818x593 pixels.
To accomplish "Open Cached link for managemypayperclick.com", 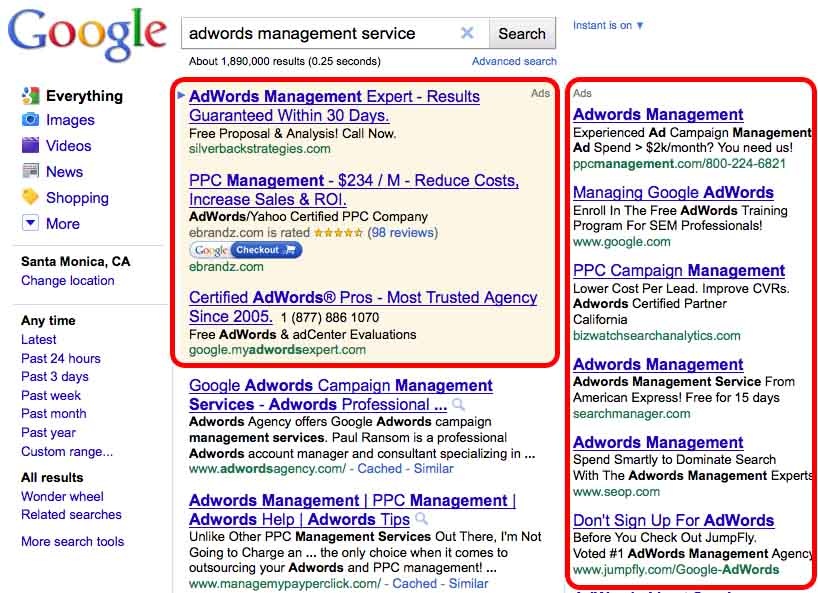I will tap(414, 584).
